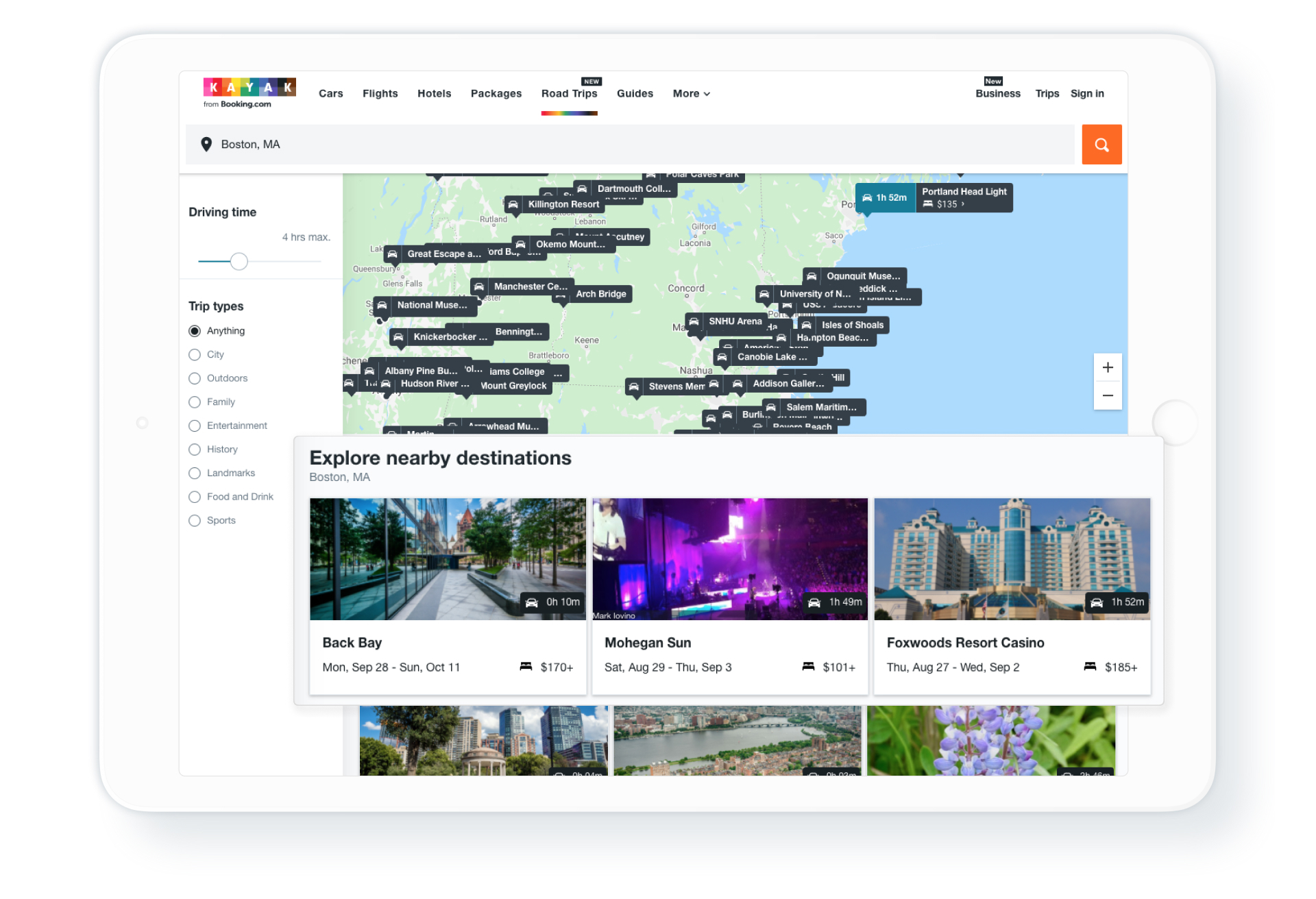Click the Back Bay photo thumbnail

click(x=448, y=559)
